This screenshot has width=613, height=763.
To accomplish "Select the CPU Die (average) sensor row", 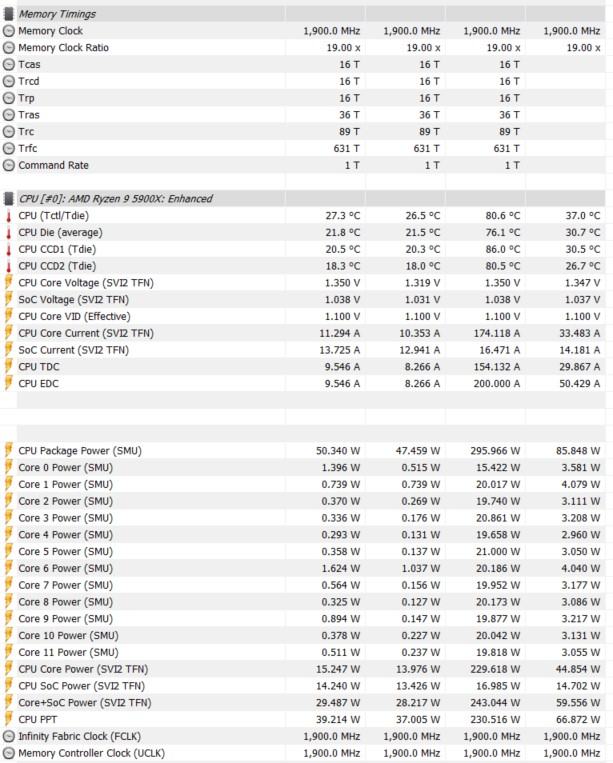I will (x=60, y=233).
